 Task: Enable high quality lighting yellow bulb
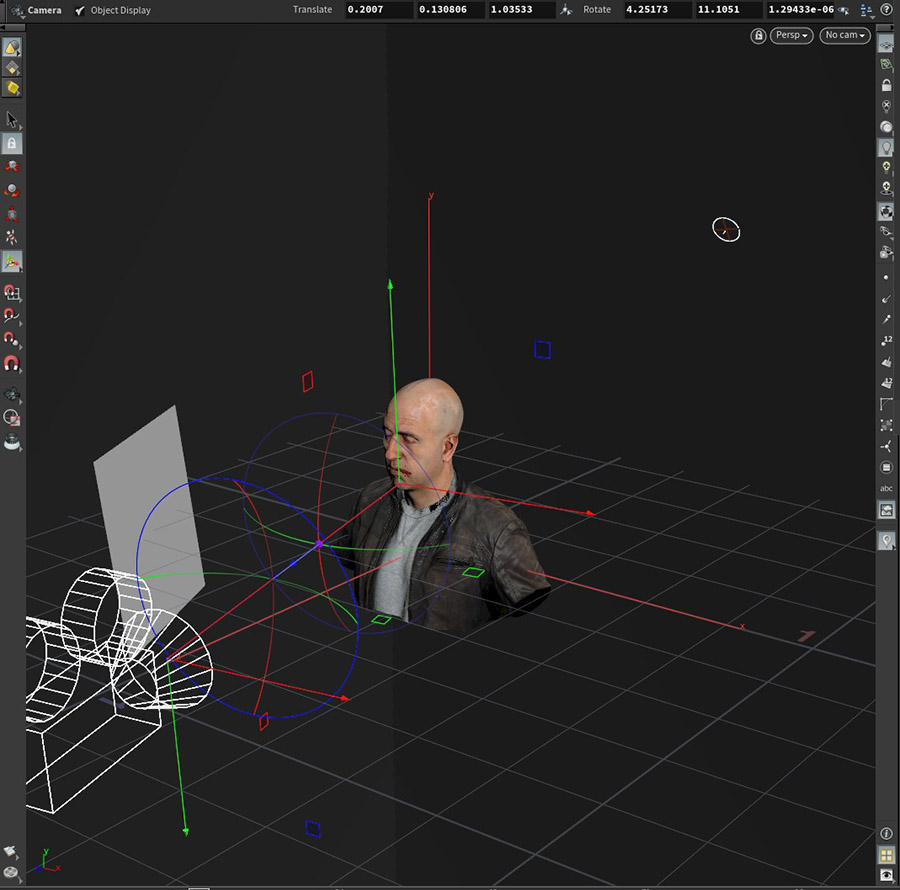(x=886, y=168)
